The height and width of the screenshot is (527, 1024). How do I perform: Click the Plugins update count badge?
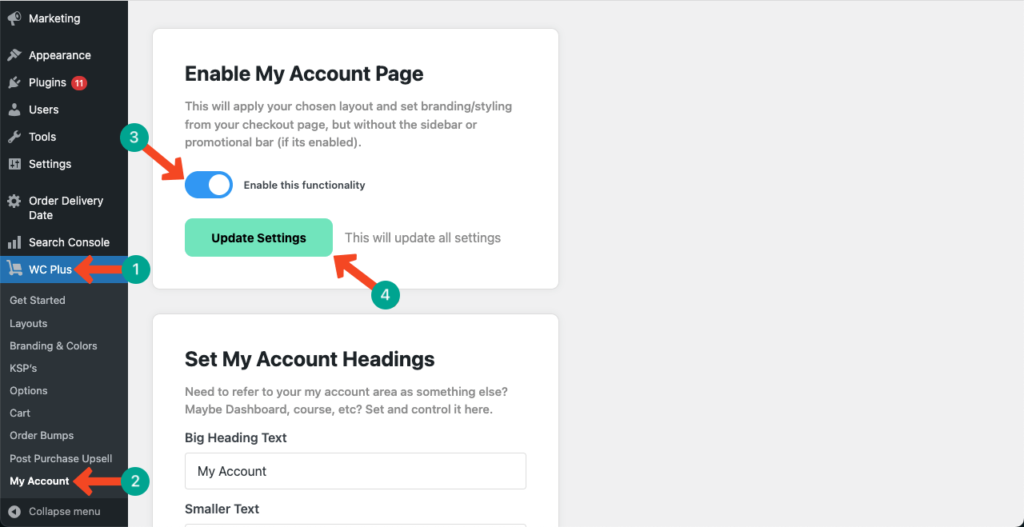[x=79, y=83]
